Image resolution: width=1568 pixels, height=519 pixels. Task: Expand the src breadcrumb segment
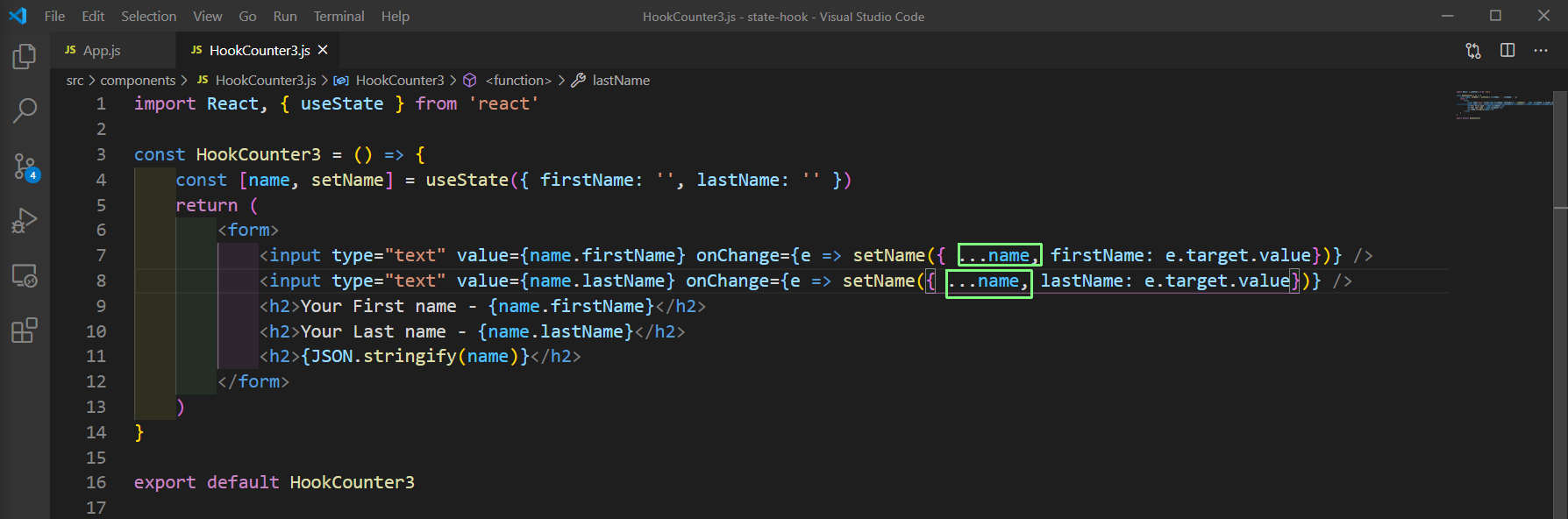(75, 80)
